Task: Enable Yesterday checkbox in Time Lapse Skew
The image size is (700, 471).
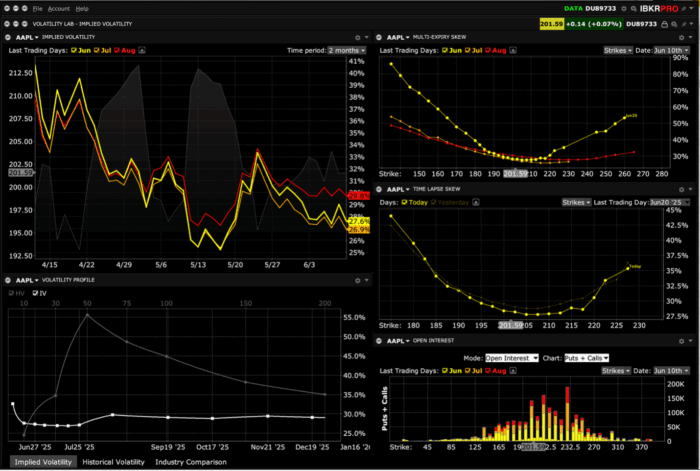Action: point(433,202)
